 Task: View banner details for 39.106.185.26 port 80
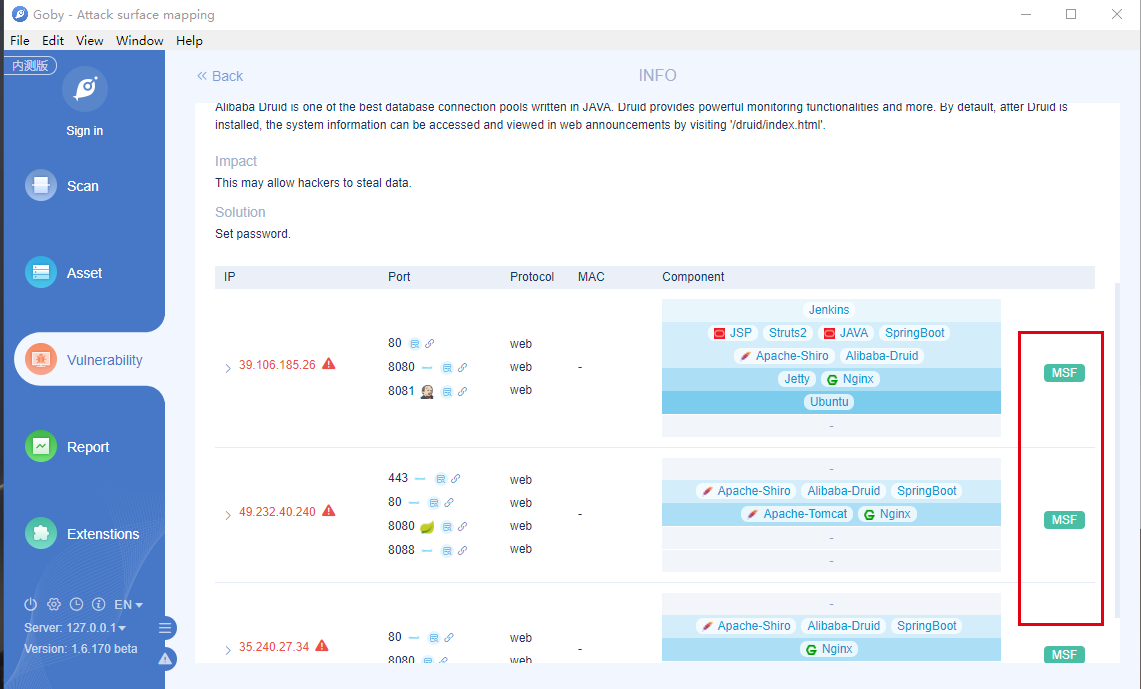pyautogui.click(x=415, y=344)
